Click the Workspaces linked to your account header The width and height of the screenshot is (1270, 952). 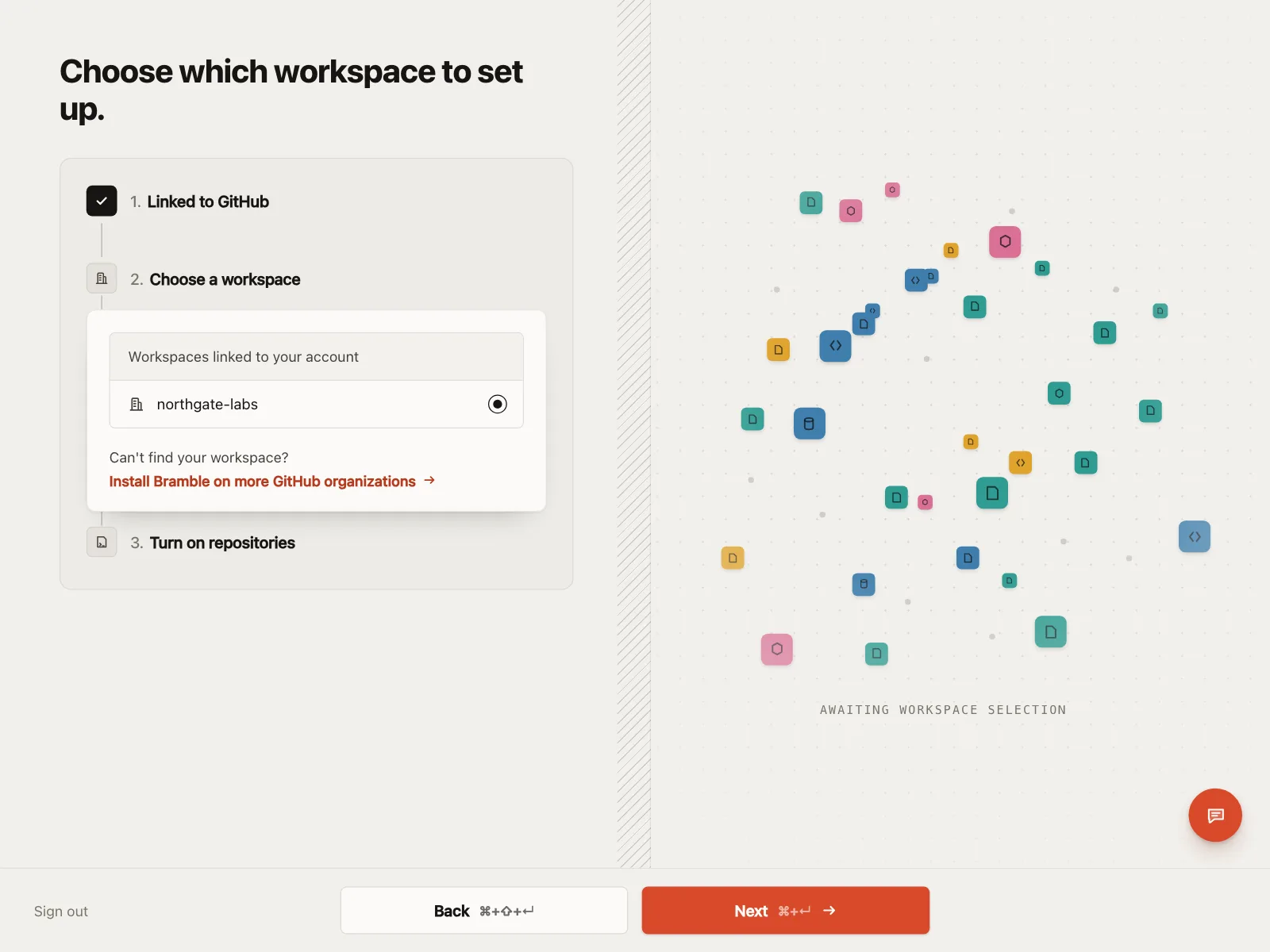pyautogui.click(x=316, y=357)
